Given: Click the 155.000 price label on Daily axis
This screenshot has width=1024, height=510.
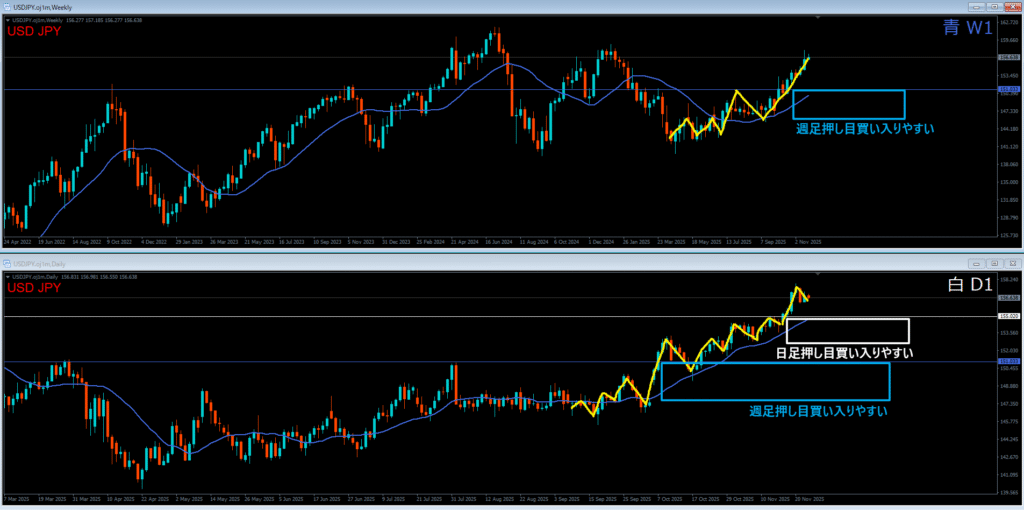Looking at the screenshot, I should point(1008,316).
